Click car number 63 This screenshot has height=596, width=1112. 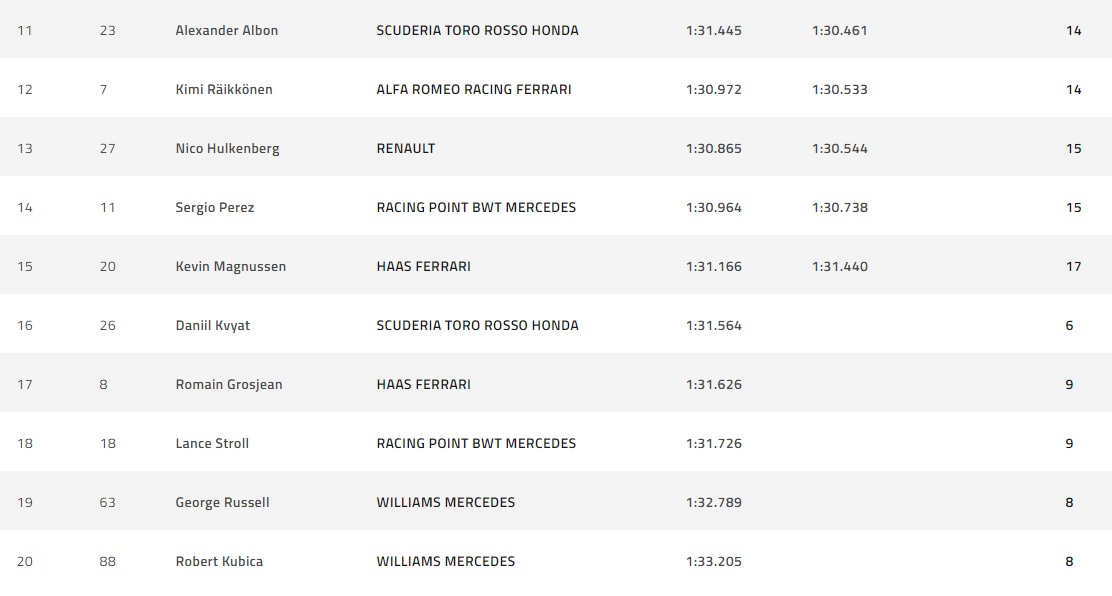tap(107, 502)
